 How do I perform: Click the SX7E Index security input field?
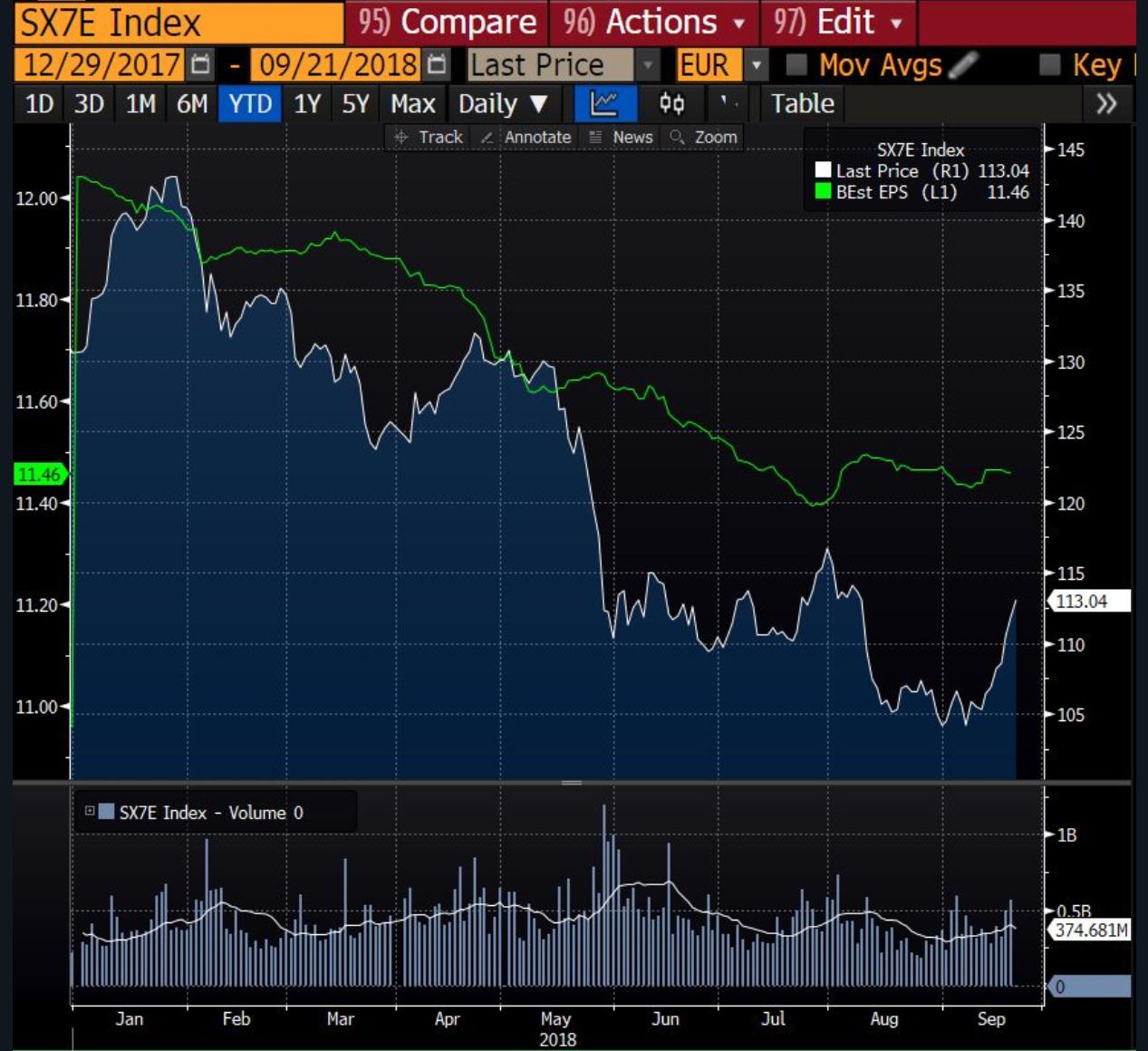(178, 23)
